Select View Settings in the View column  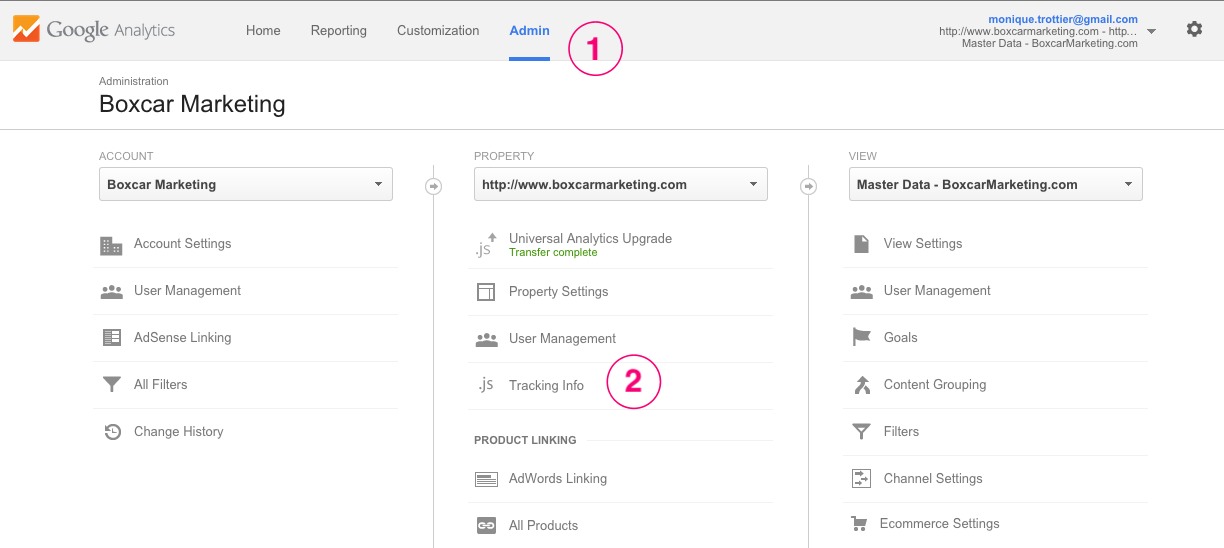[922, 244]
